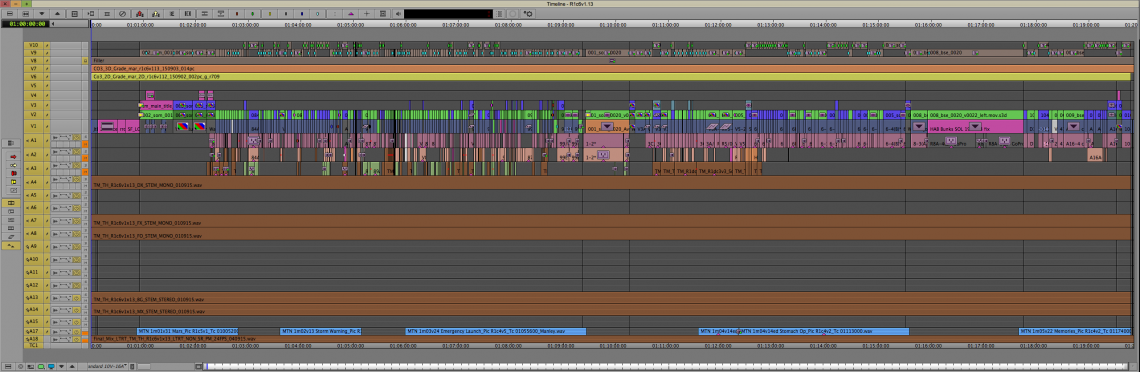1140x372 pixels.
Task: Click the speaker volume icon beside the audio meter
Action: coord(398,14)
